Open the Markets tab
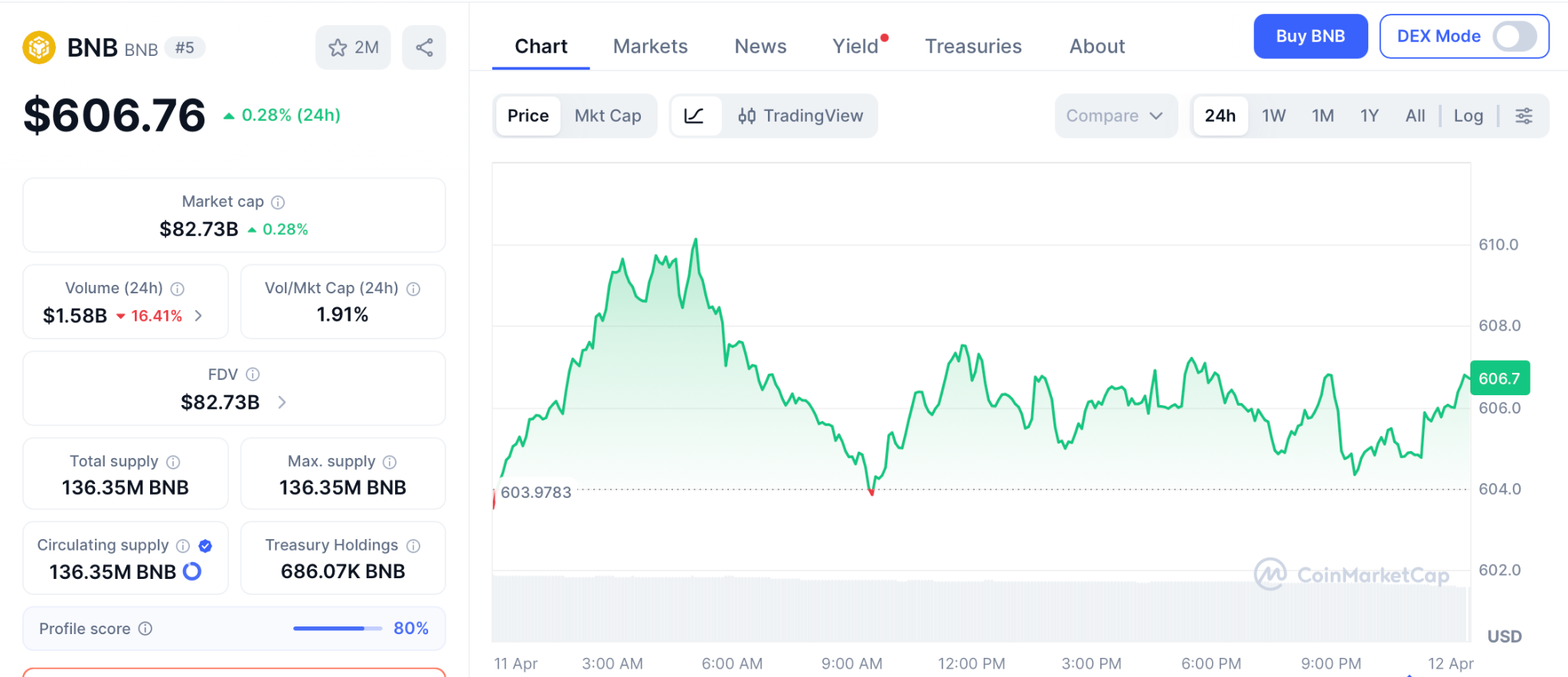1568x677 pixels. pyautogui.click(x=650, y=47)
